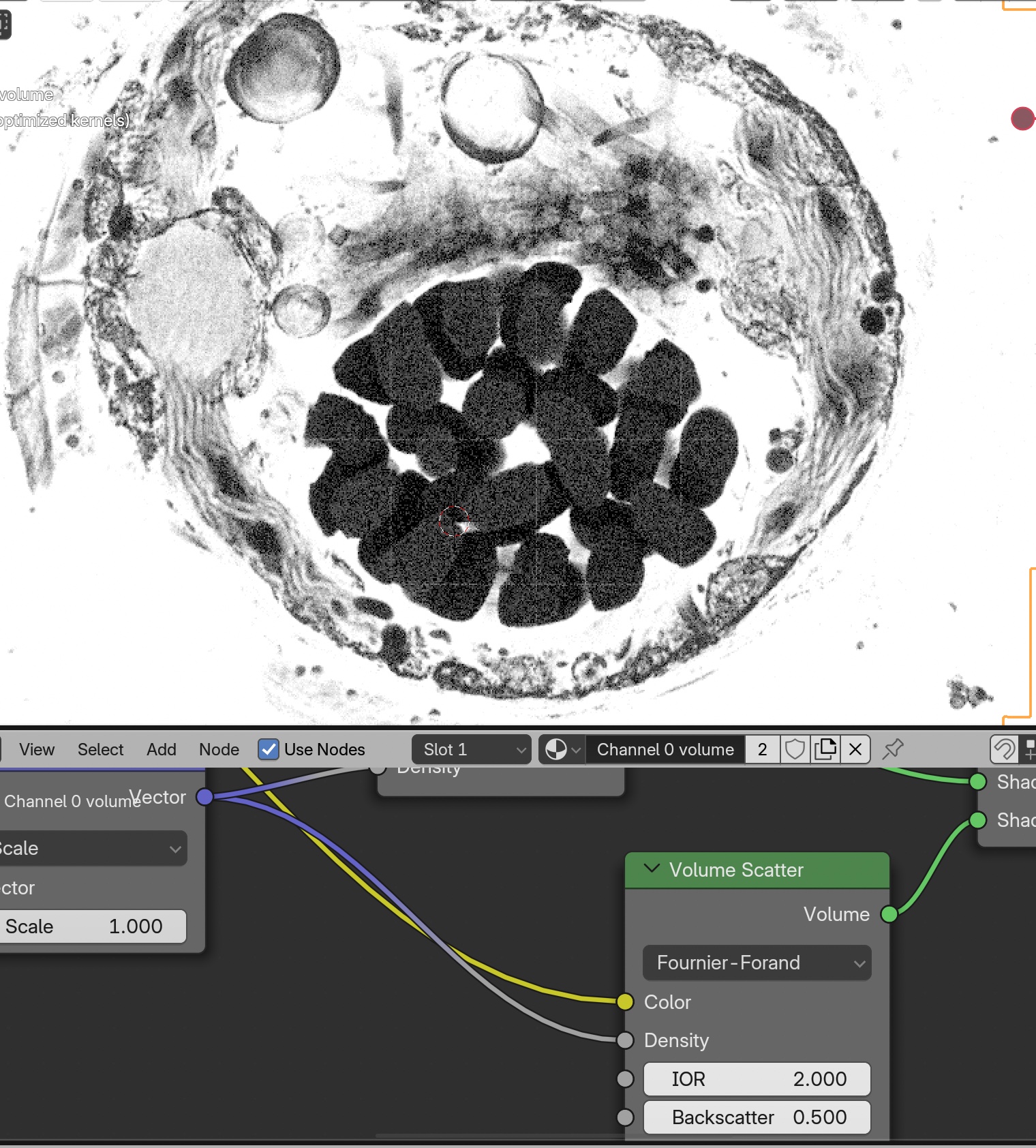The width and height of the screenshot is (1036, 1148).
Task: Open the Node menu
Action: coord(219,750)
